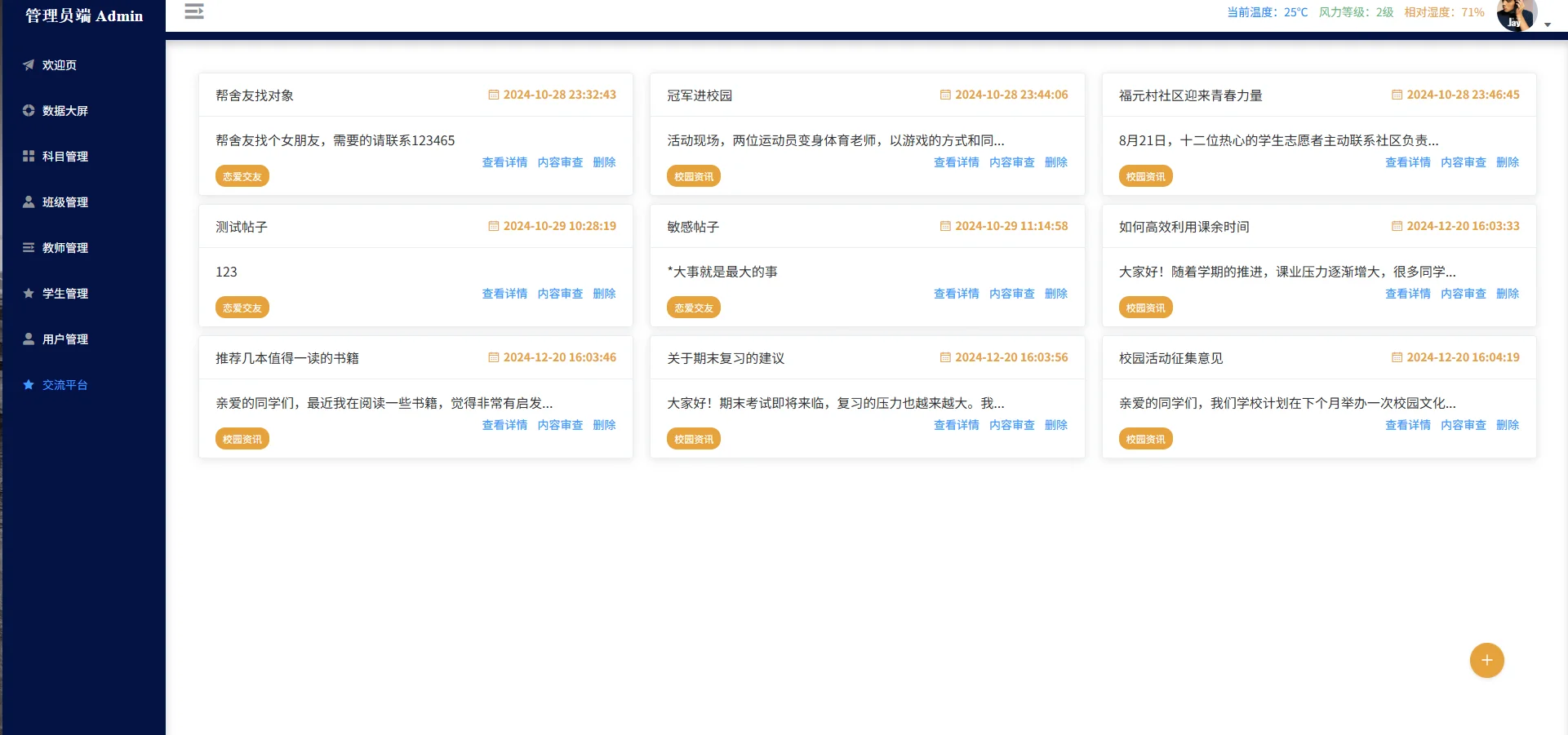The width and height of the screenshot is (1568, 735).
Task: Click 删除 on the 敏感帖子 card
Action: tap(1056, 294)
